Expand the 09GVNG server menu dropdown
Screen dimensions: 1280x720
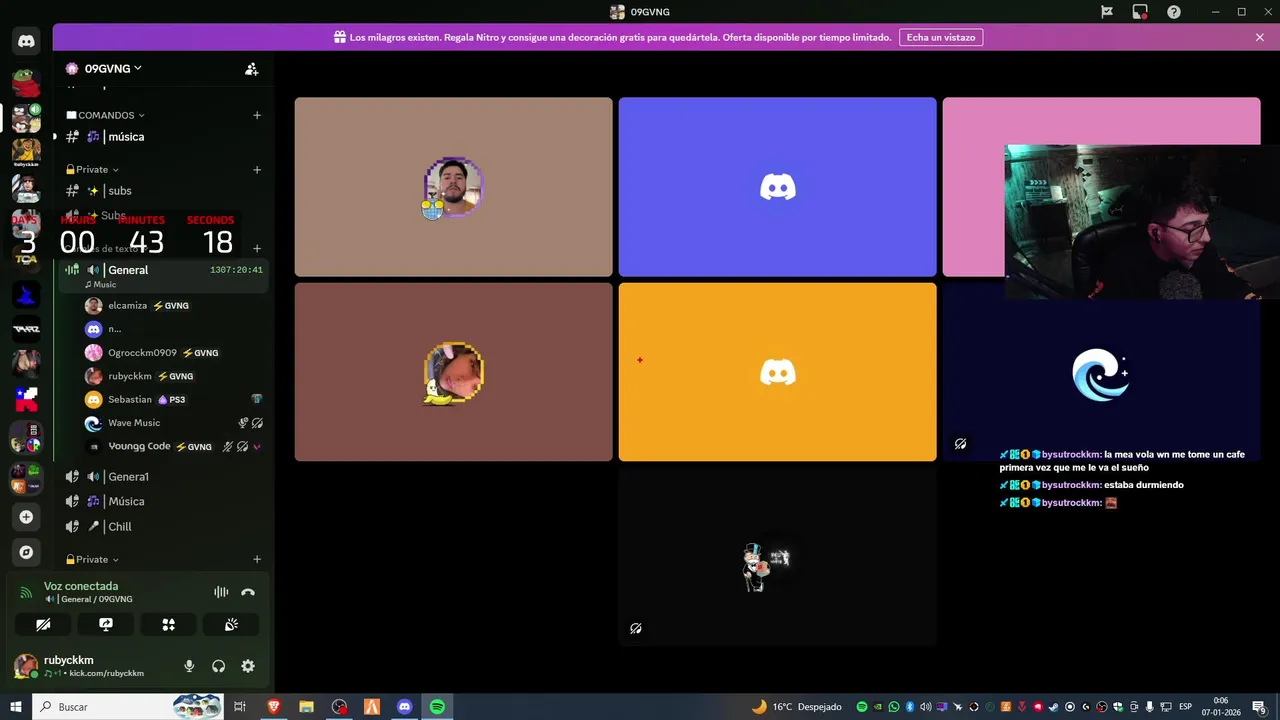(138, 68)
